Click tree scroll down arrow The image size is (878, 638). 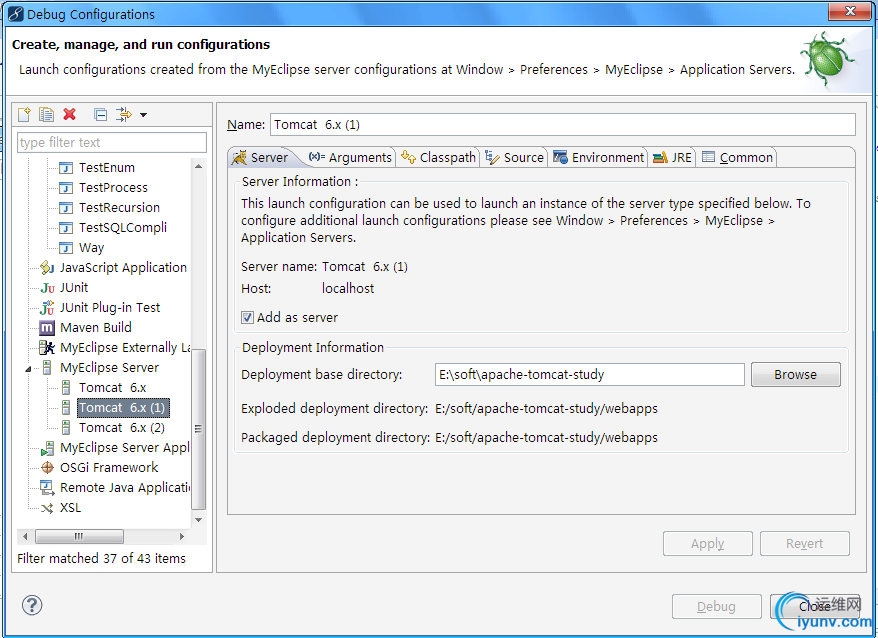pos(199,520)
